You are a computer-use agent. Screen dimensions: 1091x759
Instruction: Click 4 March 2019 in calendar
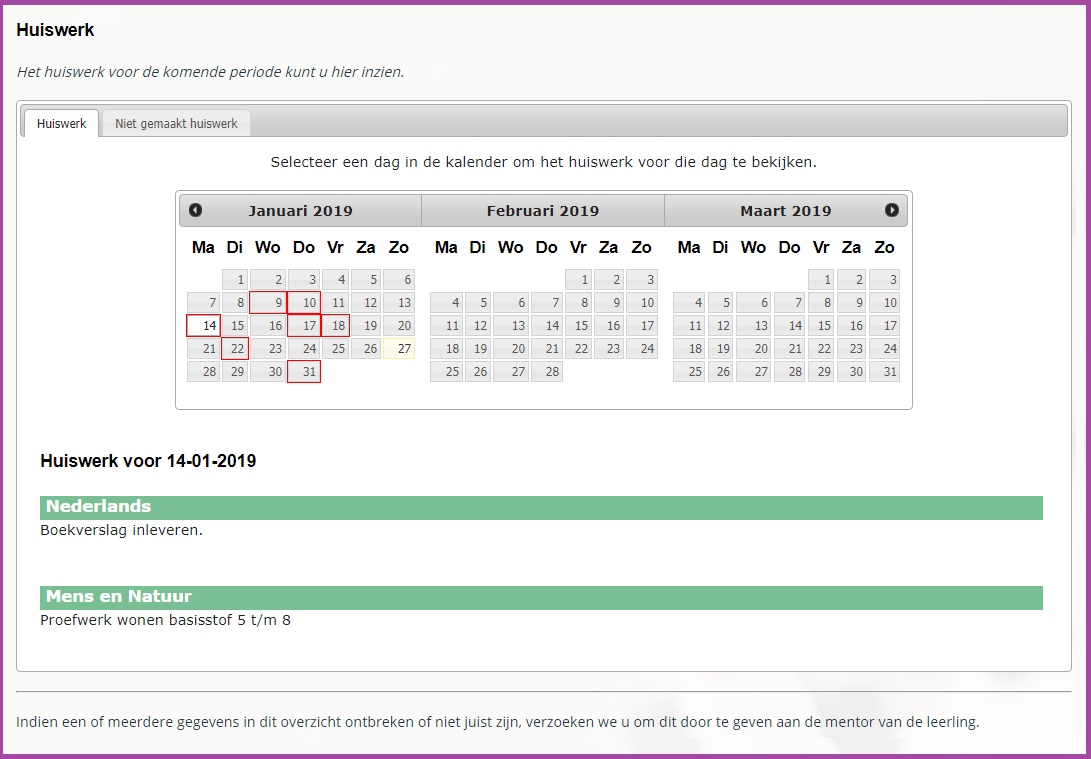point(689,303)
